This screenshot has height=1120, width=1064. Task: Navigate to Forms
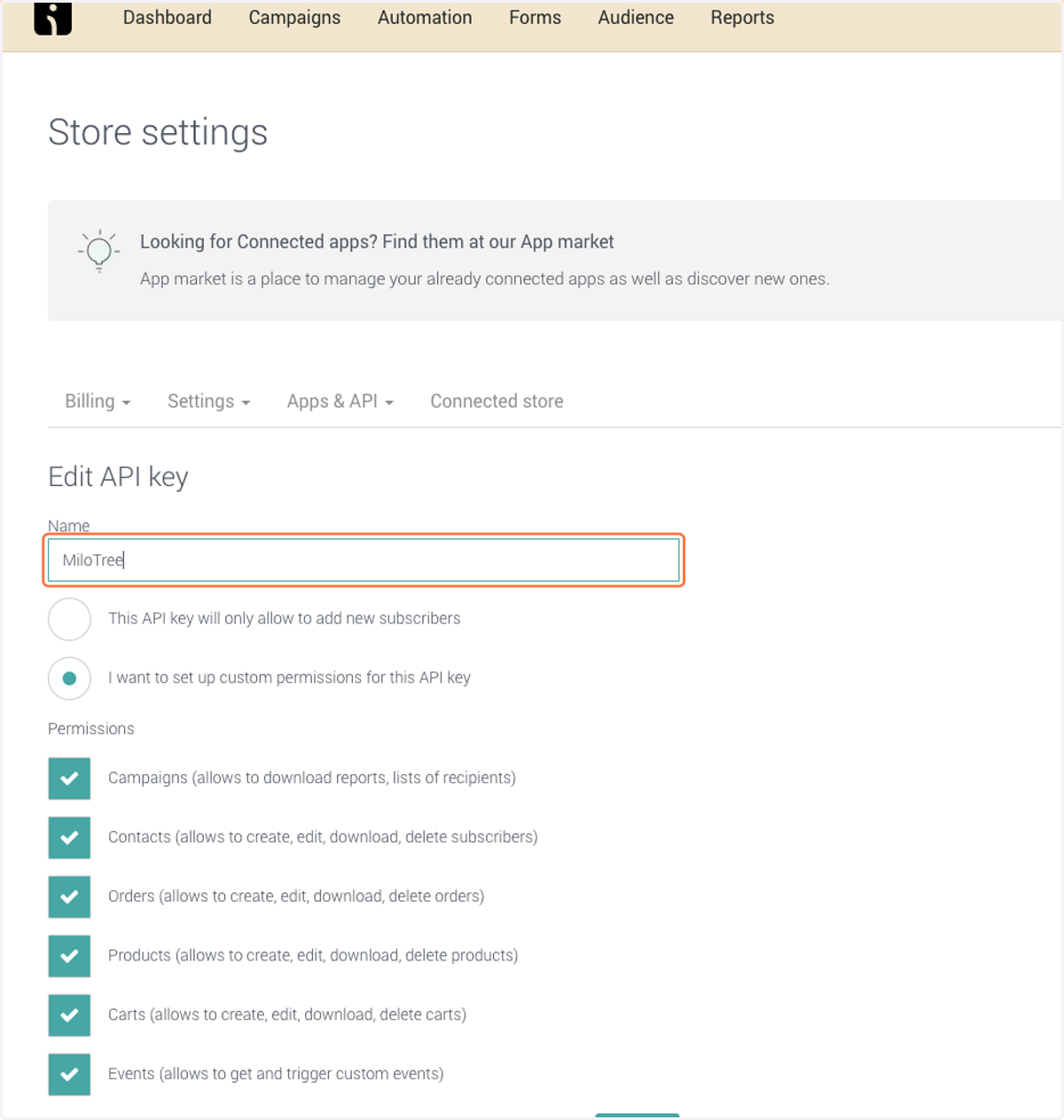click(x=535, y=18)
